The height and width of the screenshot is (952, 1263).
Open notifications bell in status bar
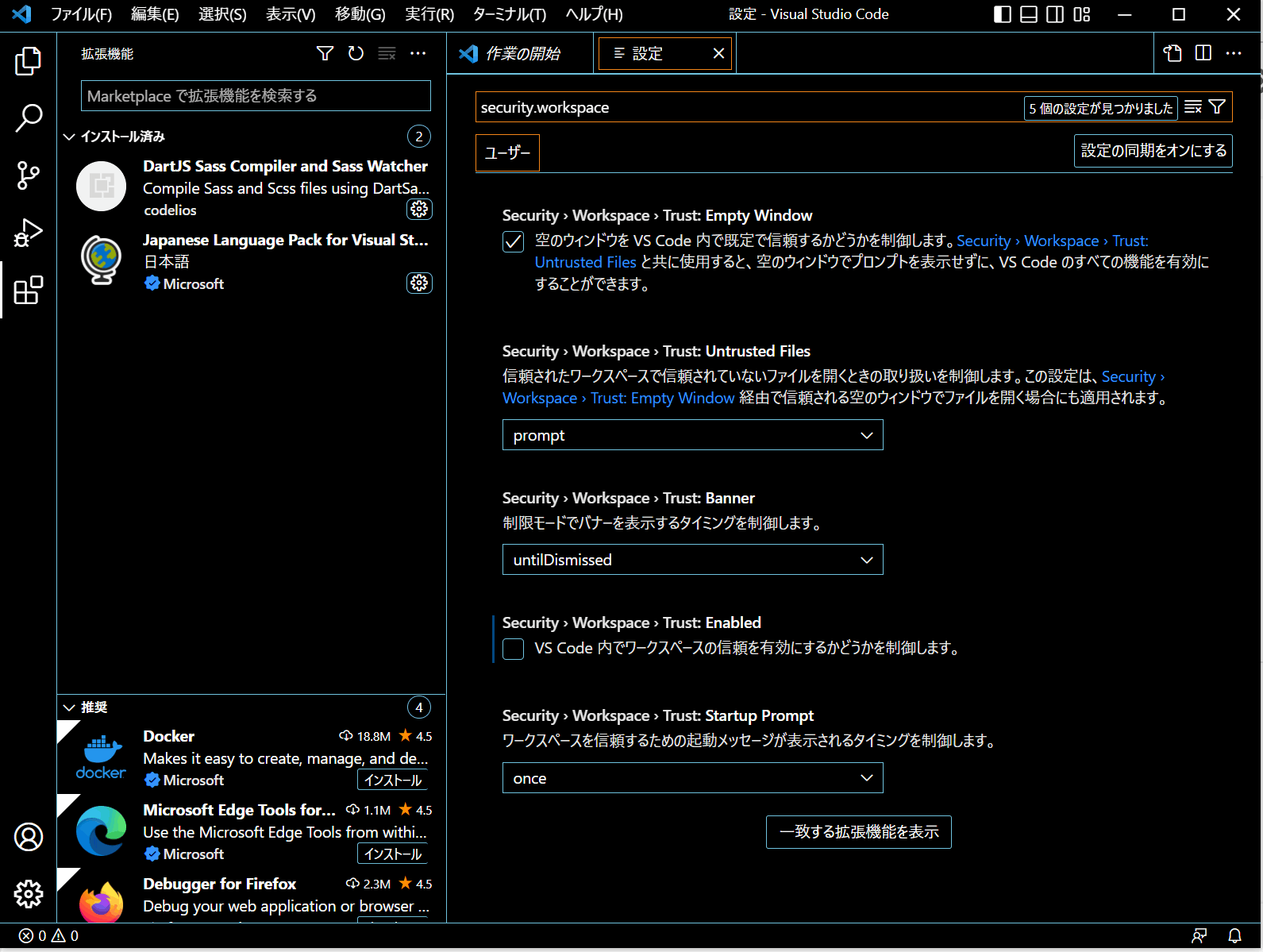pos(1235,936)
